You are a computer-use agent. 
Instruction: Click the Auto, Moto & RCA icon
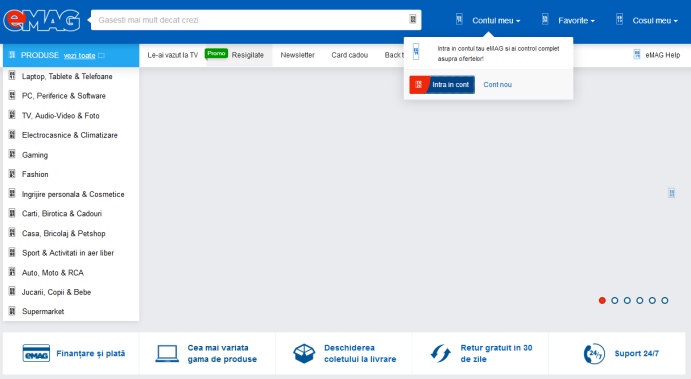[12, 272]
